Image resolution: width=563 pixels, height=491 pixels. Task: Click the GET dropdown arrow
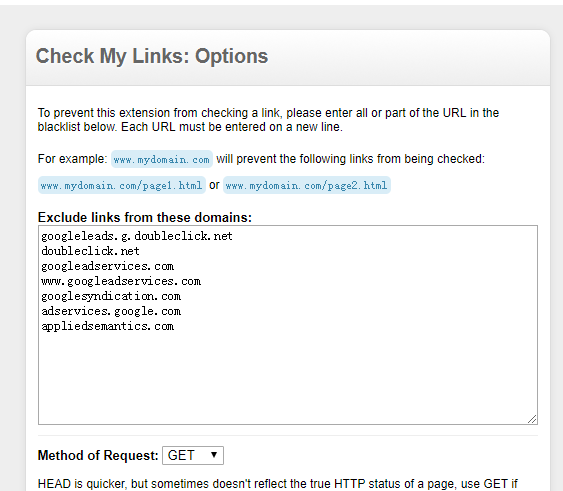214,455
